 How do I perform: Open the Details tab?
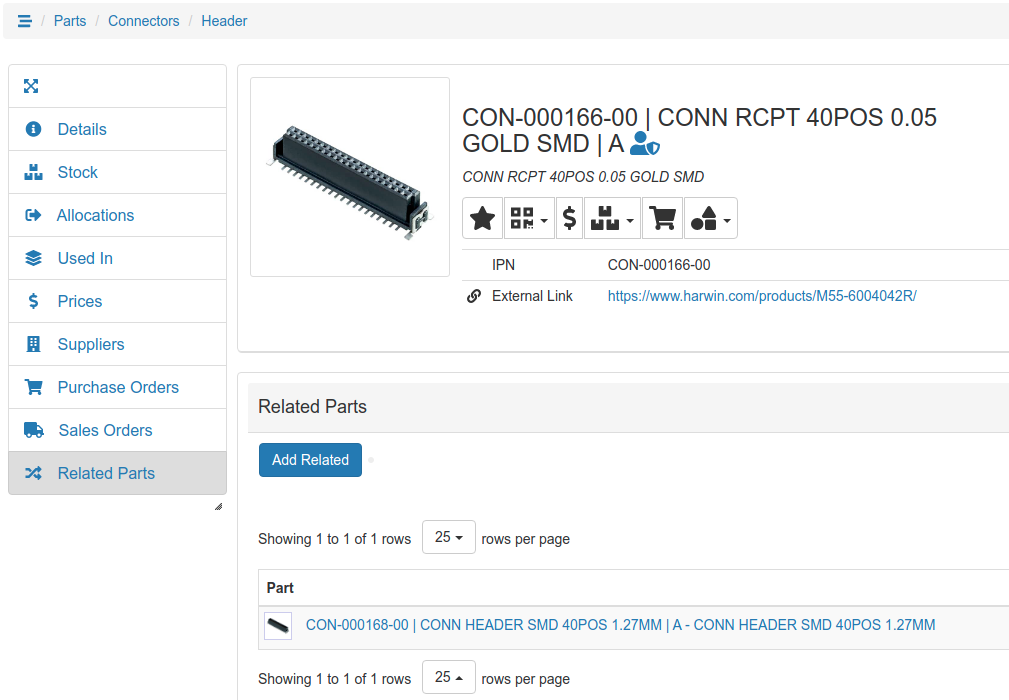pos(82,129)
